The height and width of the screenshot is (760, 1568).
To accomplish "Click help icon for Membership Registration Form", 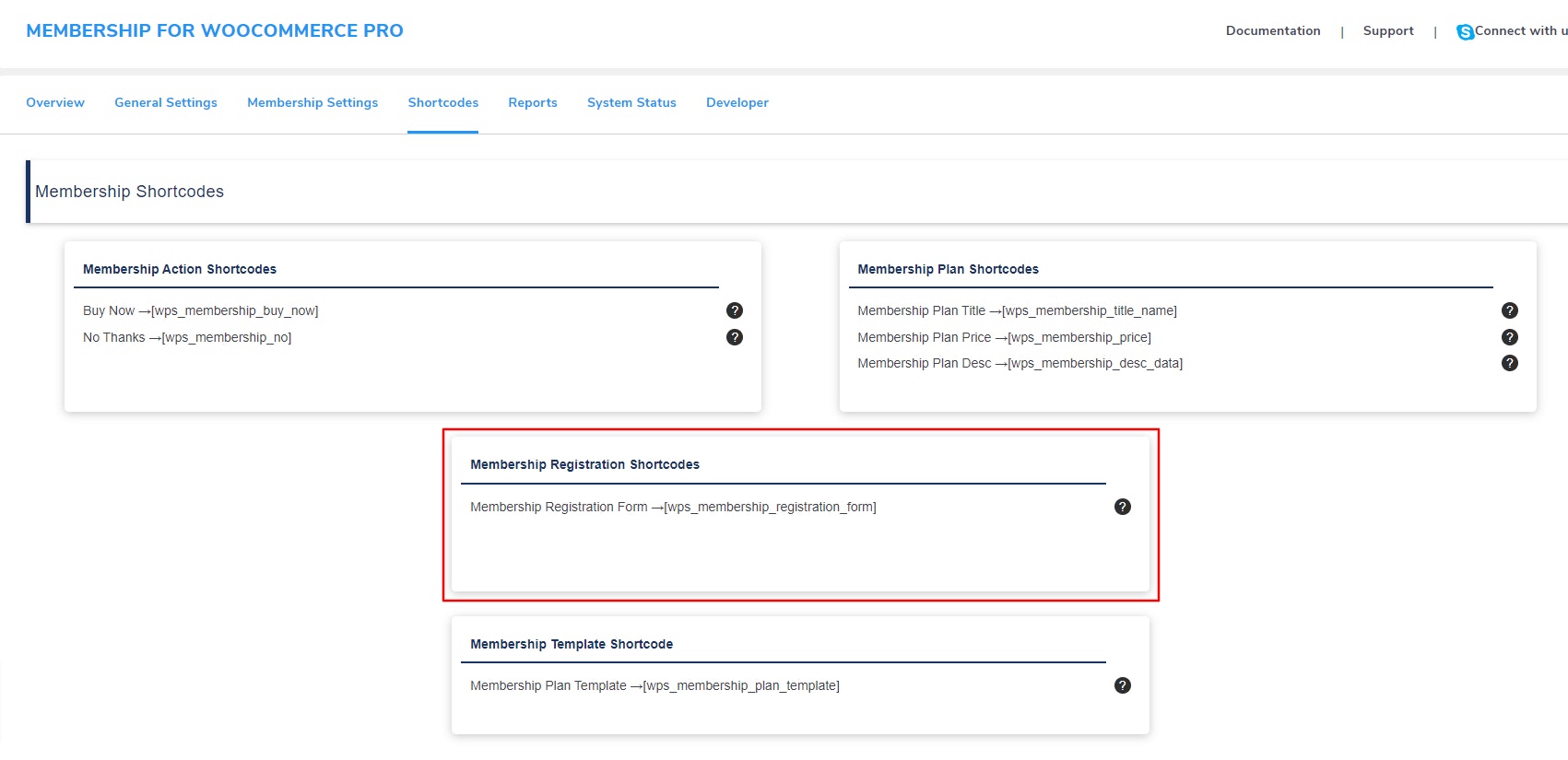I will point(1123,507).
